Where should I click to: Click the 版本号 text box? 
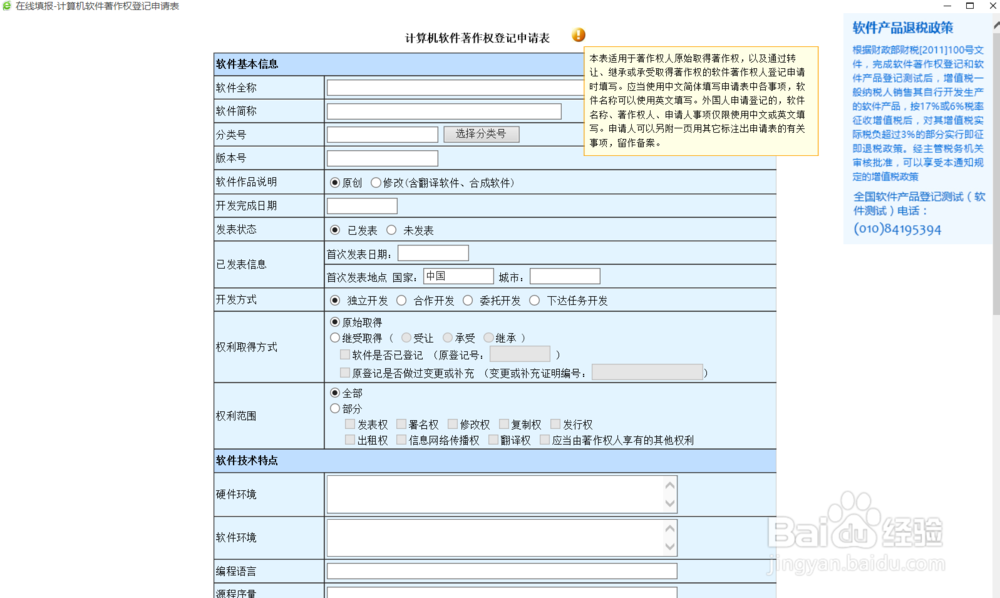tap(382, 158)
